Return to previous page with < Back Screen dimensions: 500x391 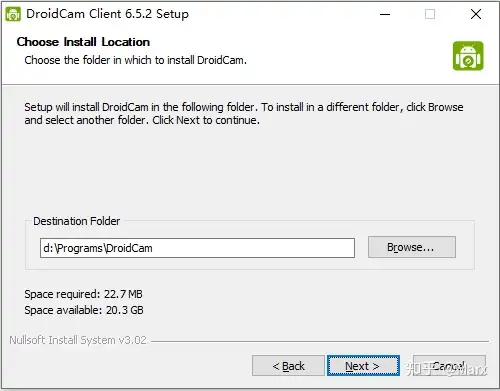[288, 366]
